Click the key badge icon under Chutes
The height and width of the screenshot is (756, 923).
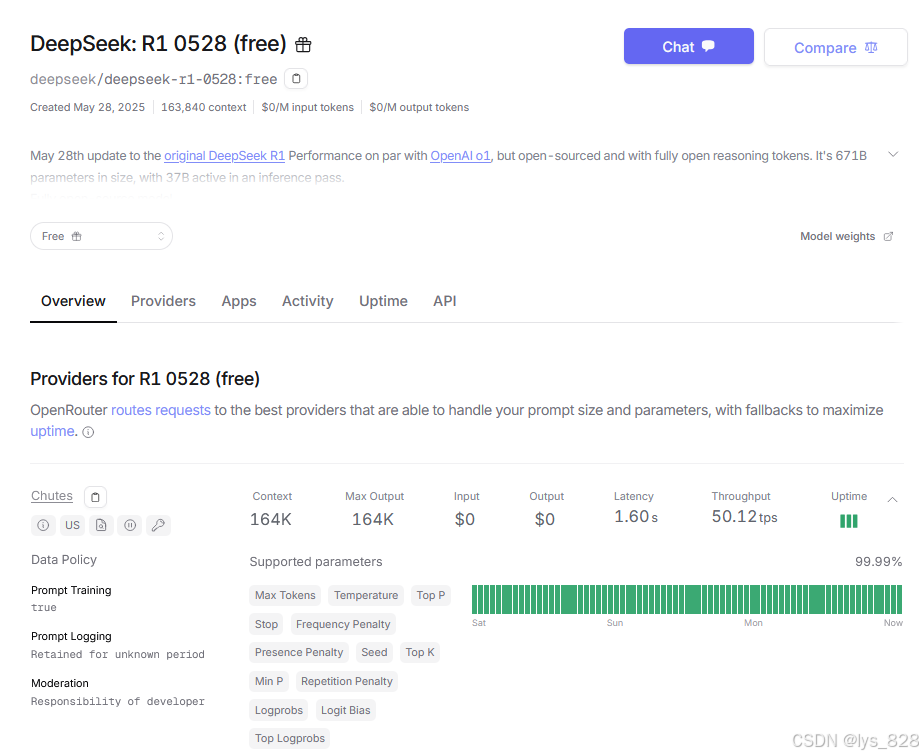158,525
